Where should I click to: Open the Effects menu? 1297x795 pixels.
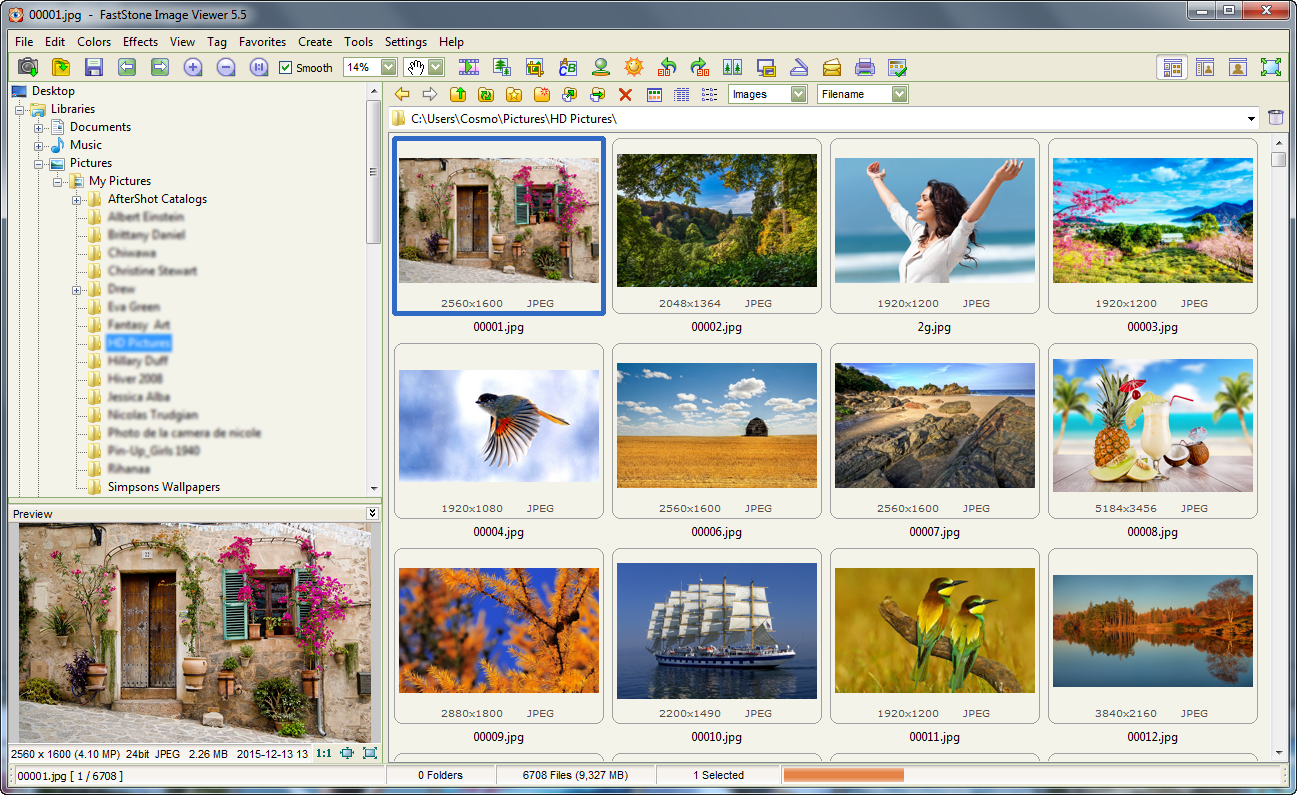click(140, 42)
